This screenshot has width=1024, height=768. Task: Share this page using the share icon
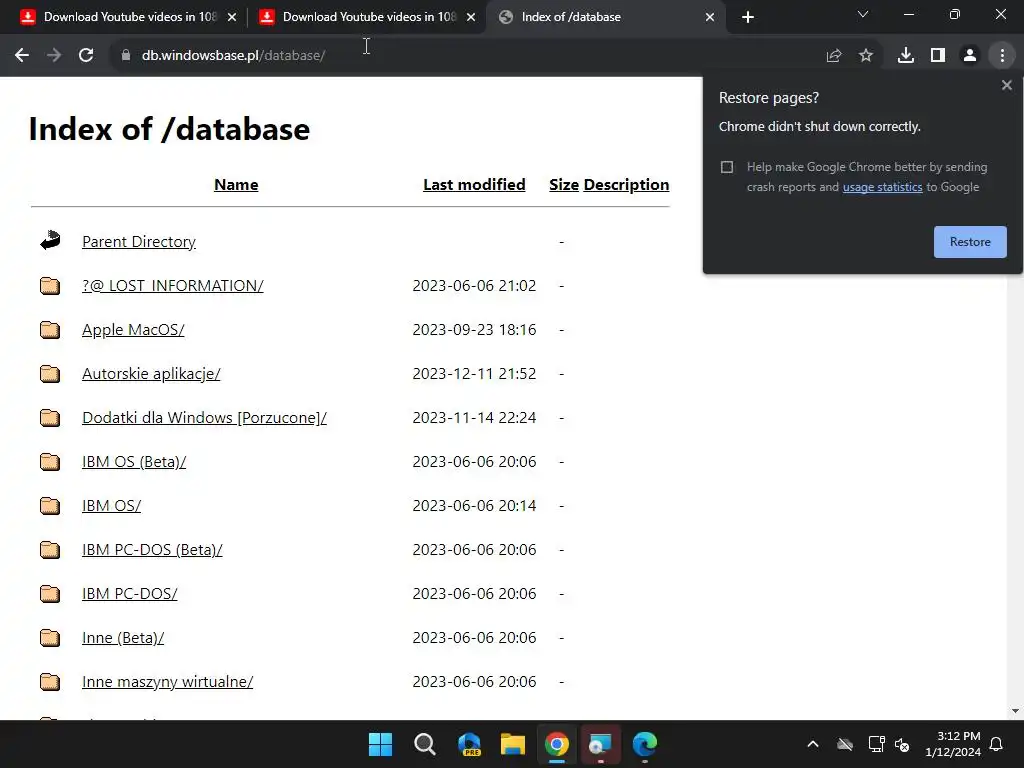pyautogui.click(x=834, y=56)
